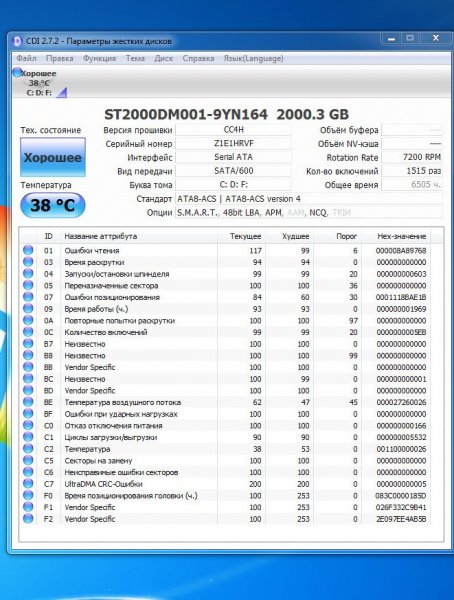Click status circle for Температура воздушного потока row

[28, 402]
